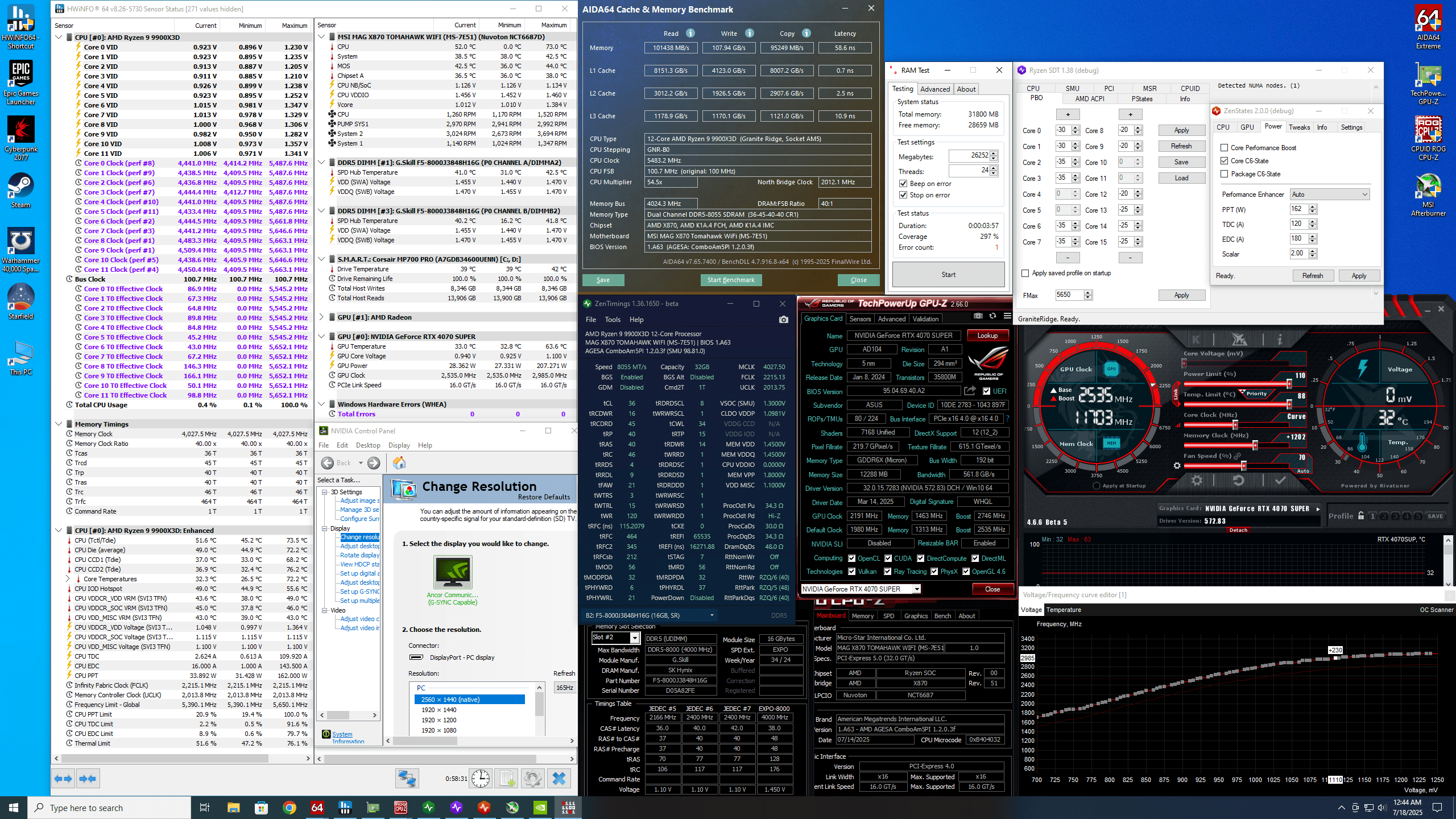Open File Explorer from taskbar
Viewport: 1456px width, 819px height.
233,808
